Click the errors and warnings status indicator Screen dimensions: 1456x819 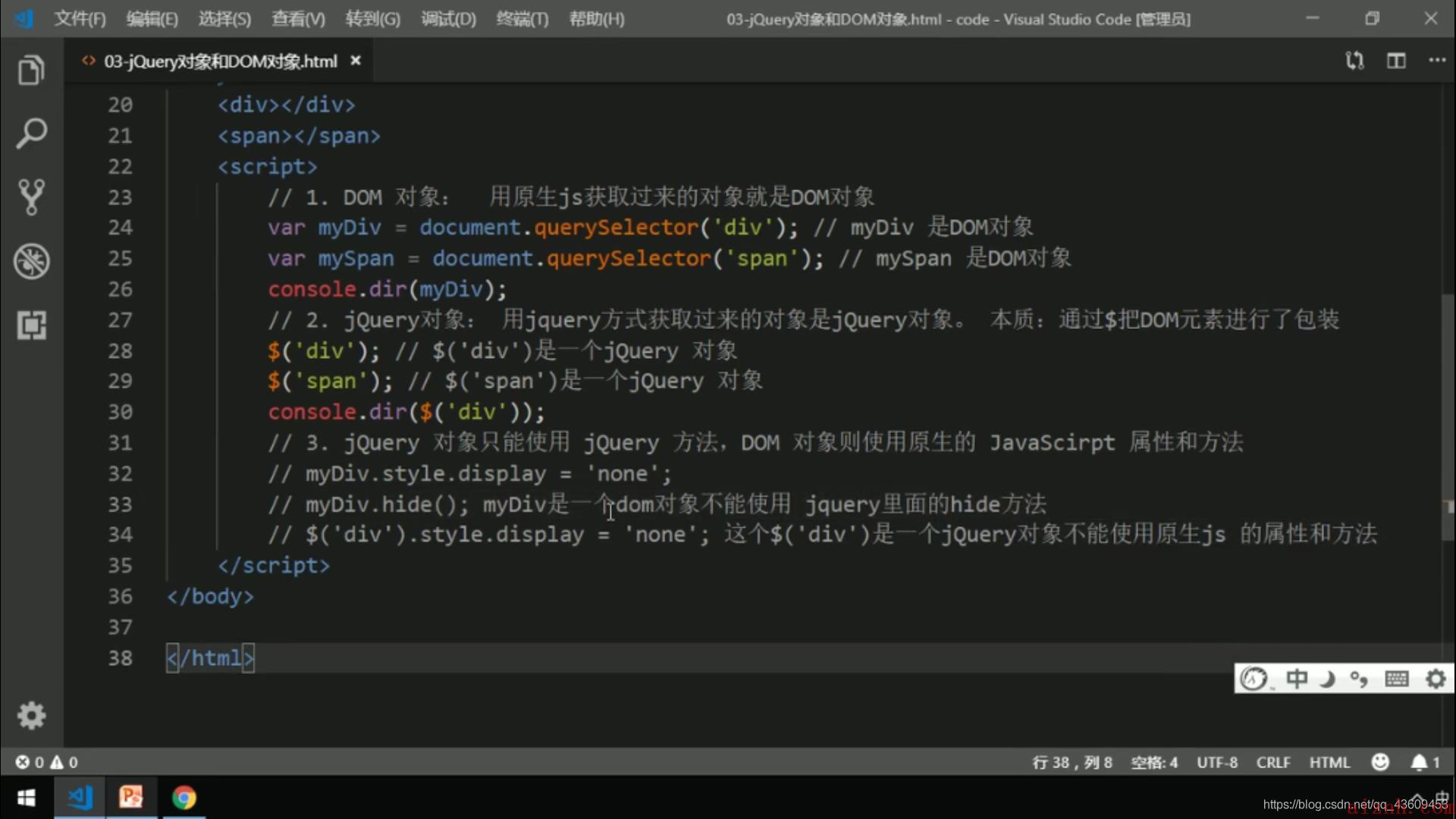46,762
